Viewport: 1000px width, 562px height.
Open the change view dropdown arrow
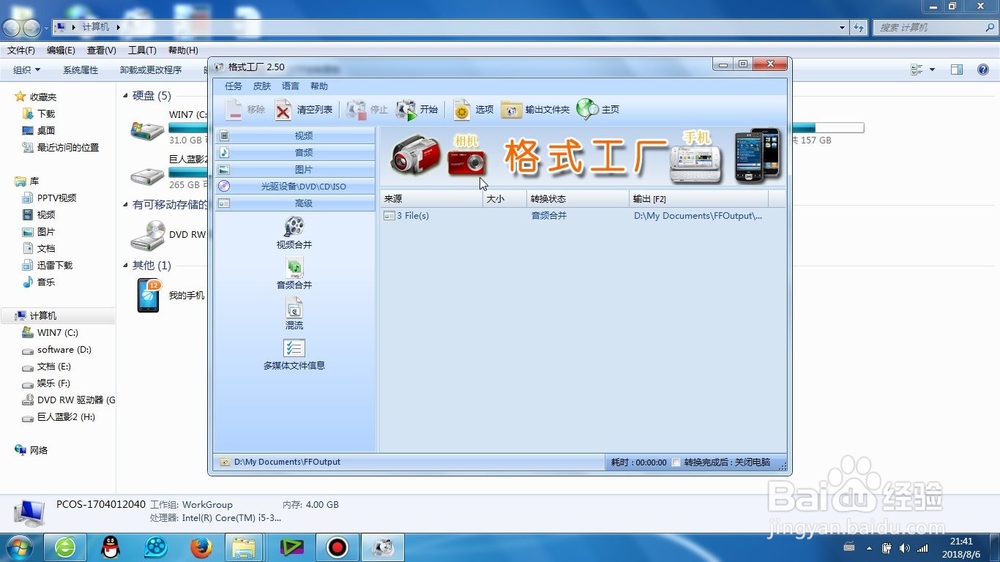(x=932, y=70)
